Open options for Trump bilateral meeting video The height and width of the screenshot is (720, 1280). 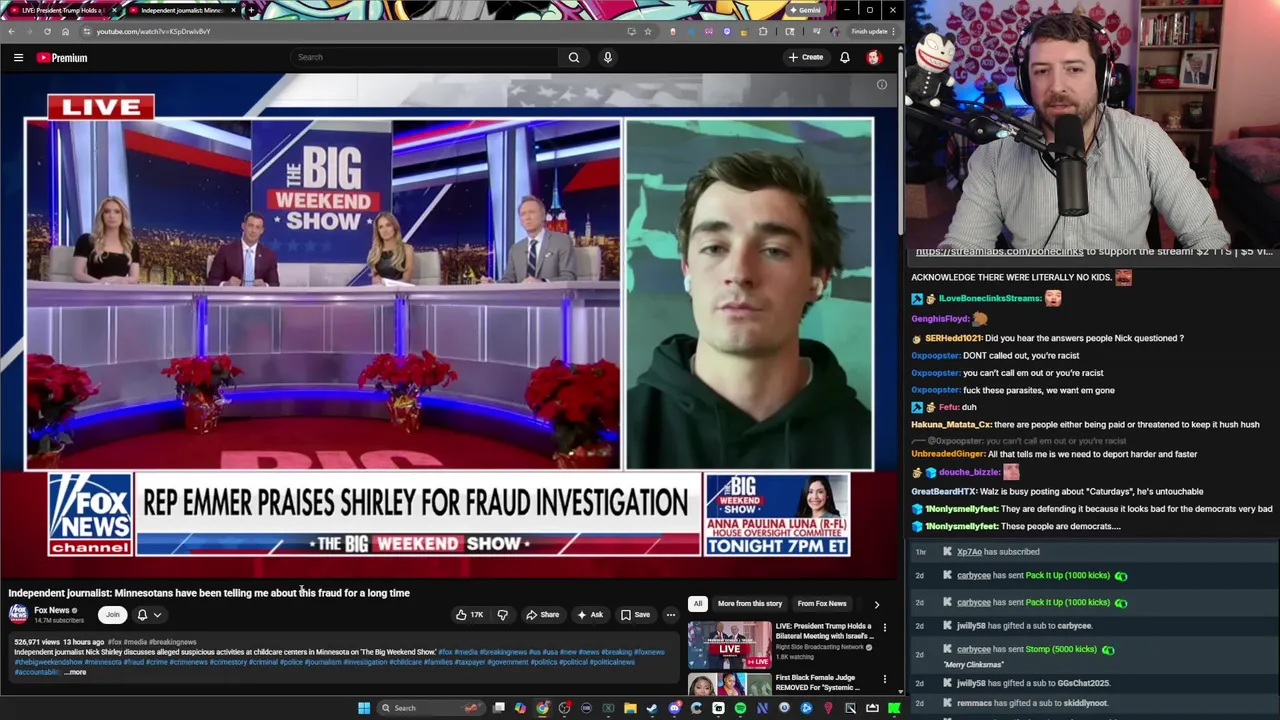click(x=884, y=627)
